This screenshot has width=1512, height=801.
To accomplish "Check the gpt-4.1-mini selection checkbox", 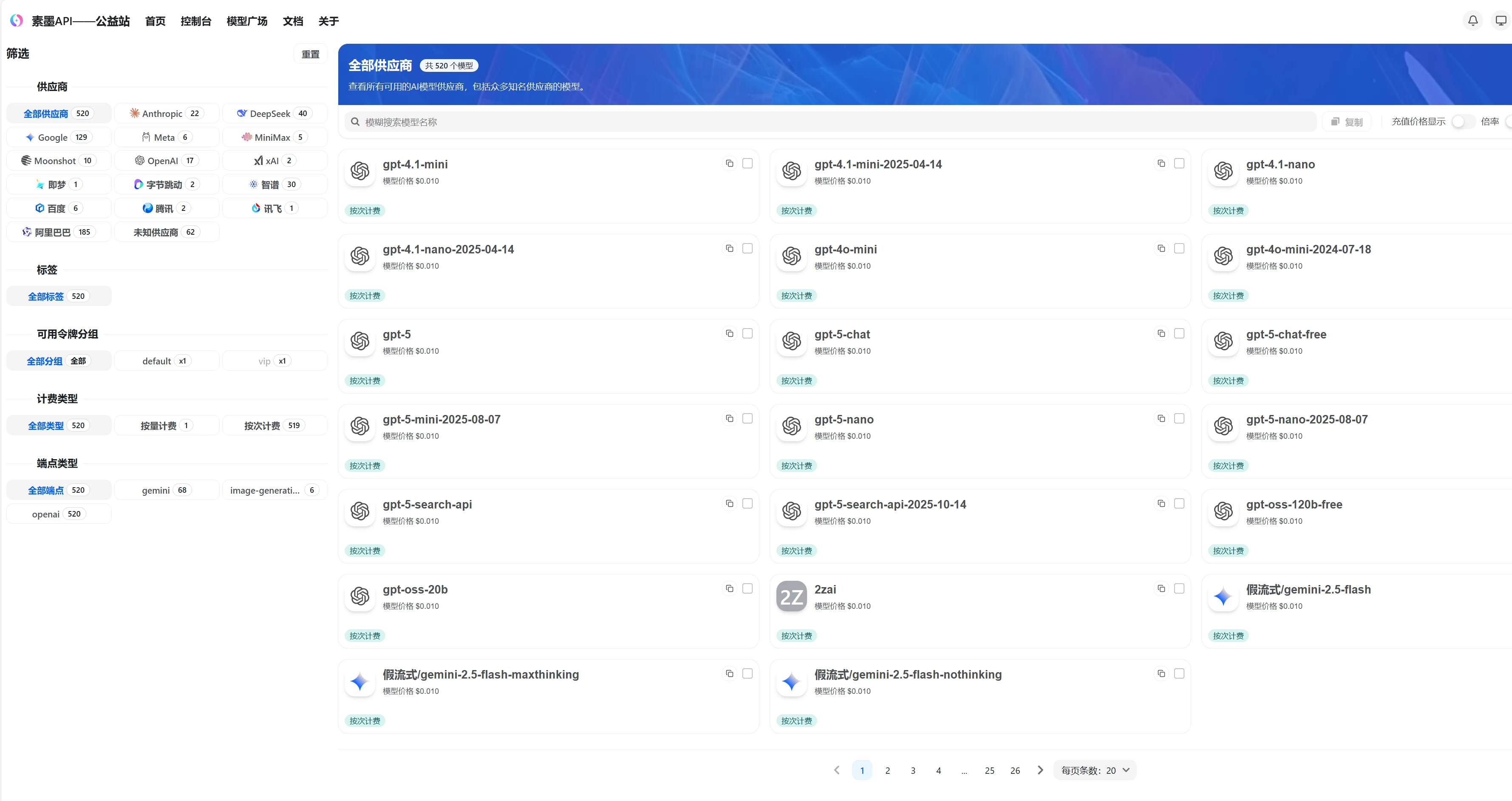I will click(747, 163).
